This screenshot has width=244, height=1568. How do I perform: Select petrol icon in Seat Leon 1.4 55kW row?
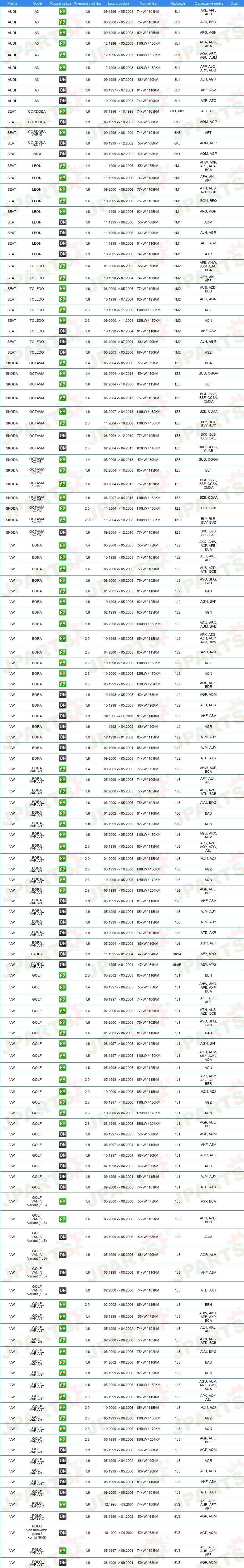(x=63, y=165)
